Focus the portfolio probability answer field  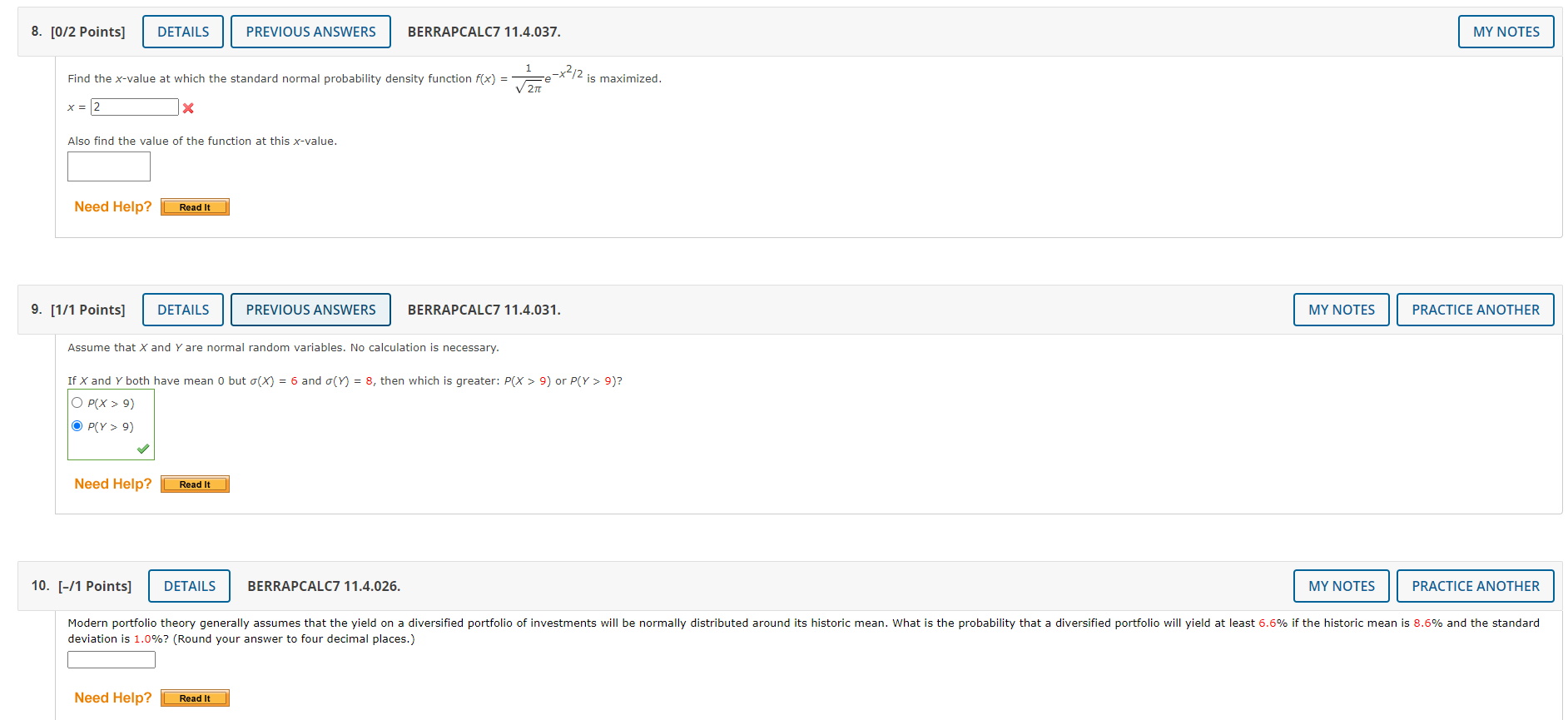tap(112, 660)
